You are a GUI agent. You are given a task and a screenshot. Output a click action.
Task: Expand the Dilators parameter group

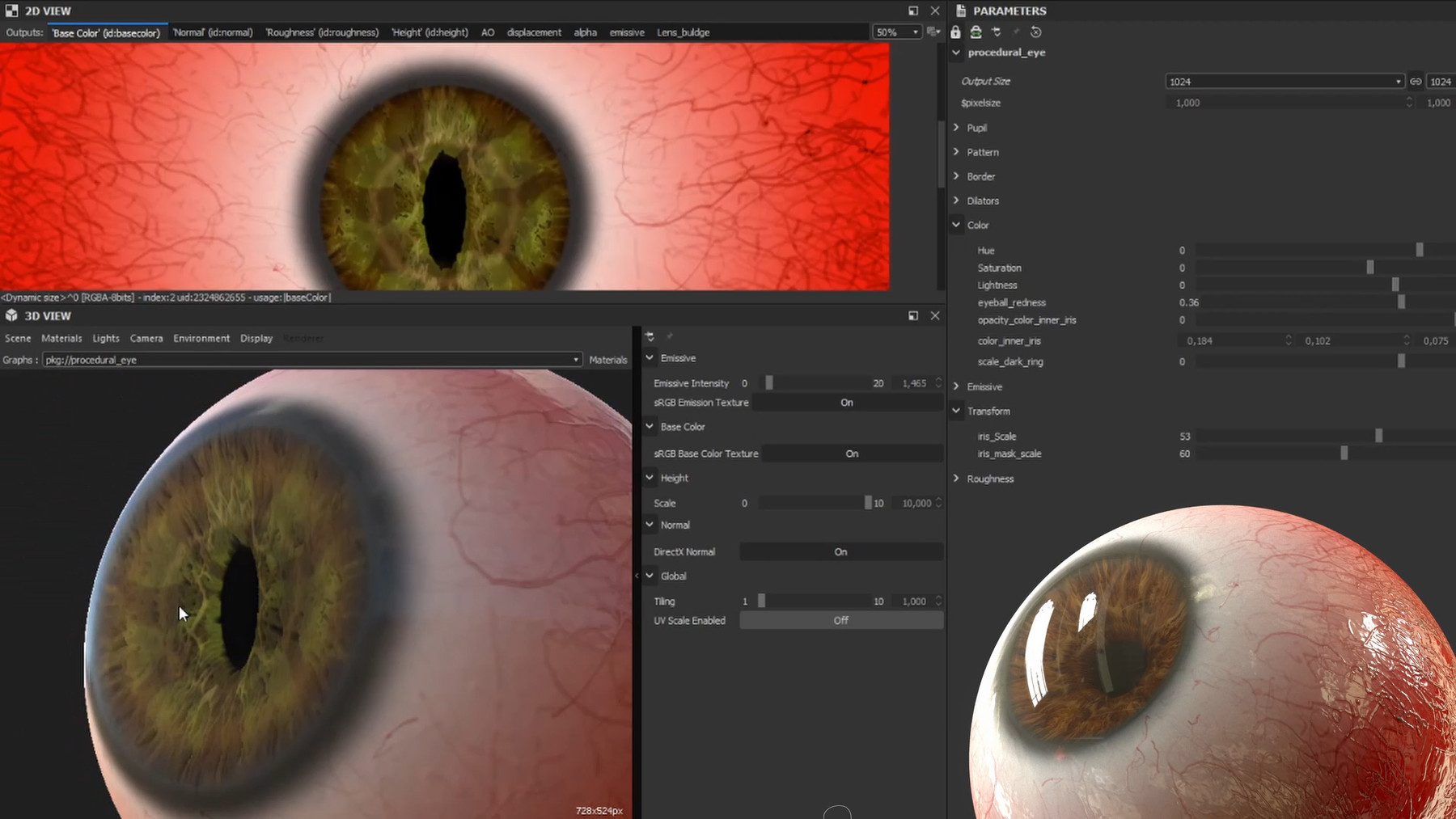point(956,201)
